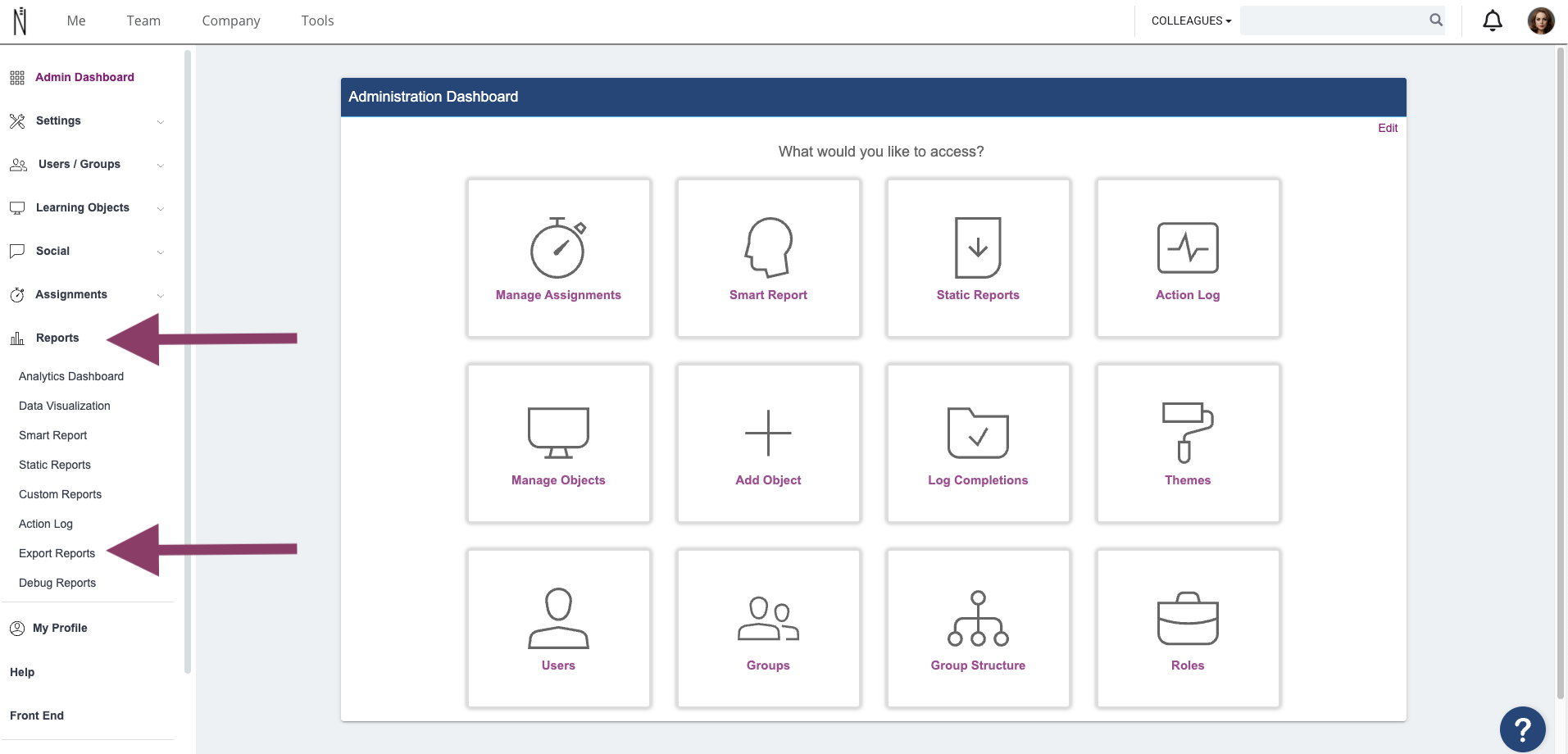
Task: Open My Profile label in sidebar
Action: (60, 628)
